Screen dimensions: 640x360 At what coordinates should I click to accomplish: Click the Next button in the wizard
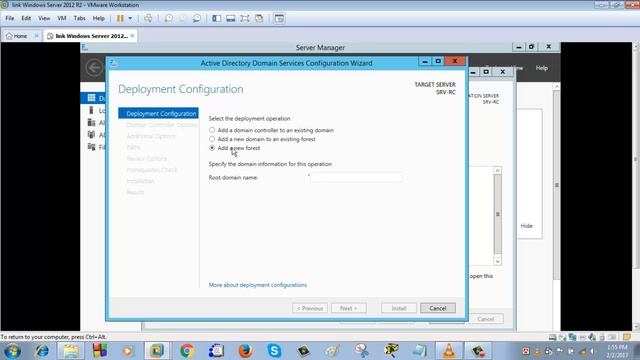pos(349,308)
